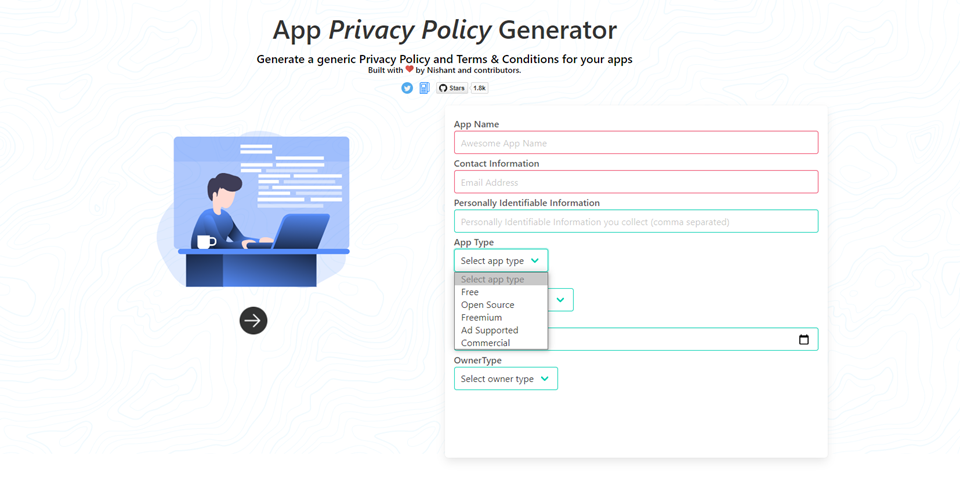The image size is (960, 490).
Task: Click the 1.8k stars count badge
Action: [x=479, y=88]
